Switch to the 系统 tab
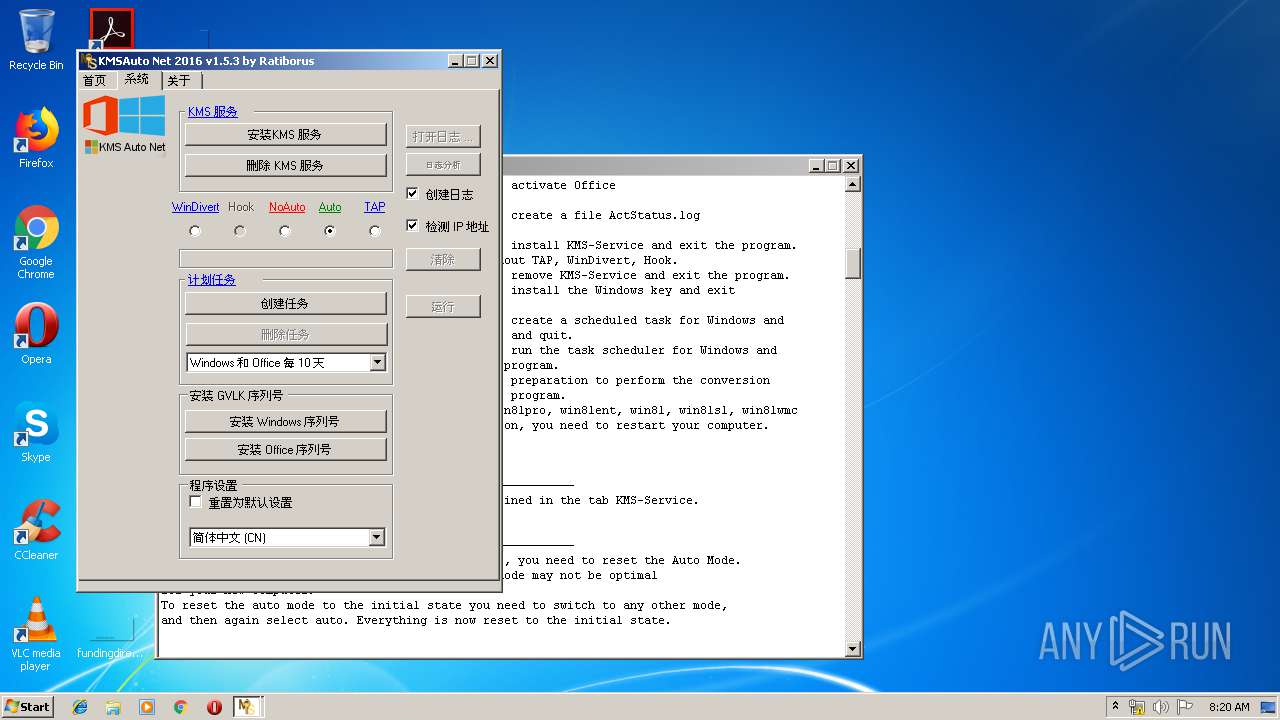 point(137,79)
